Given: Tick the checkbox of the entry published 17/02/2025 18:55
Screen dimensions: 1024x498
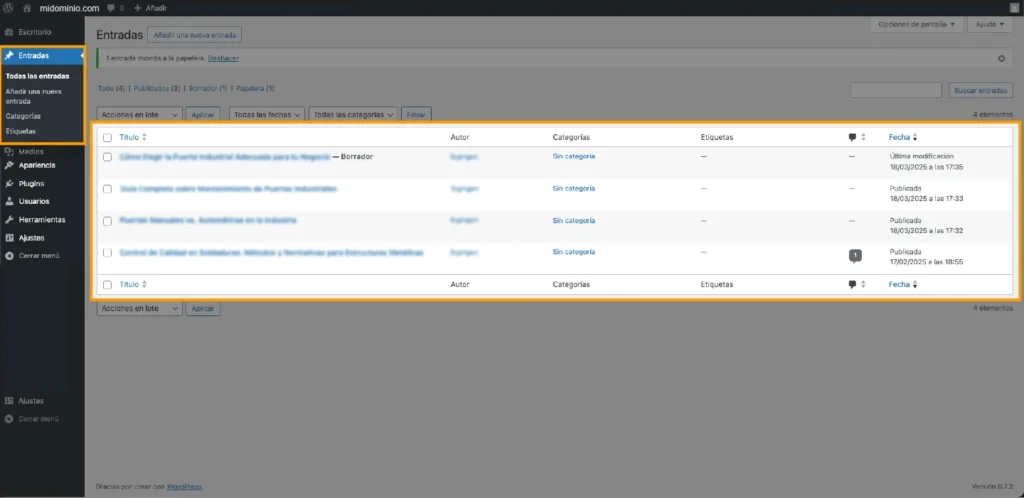Looking at the screenshot, I should point(108,253).
